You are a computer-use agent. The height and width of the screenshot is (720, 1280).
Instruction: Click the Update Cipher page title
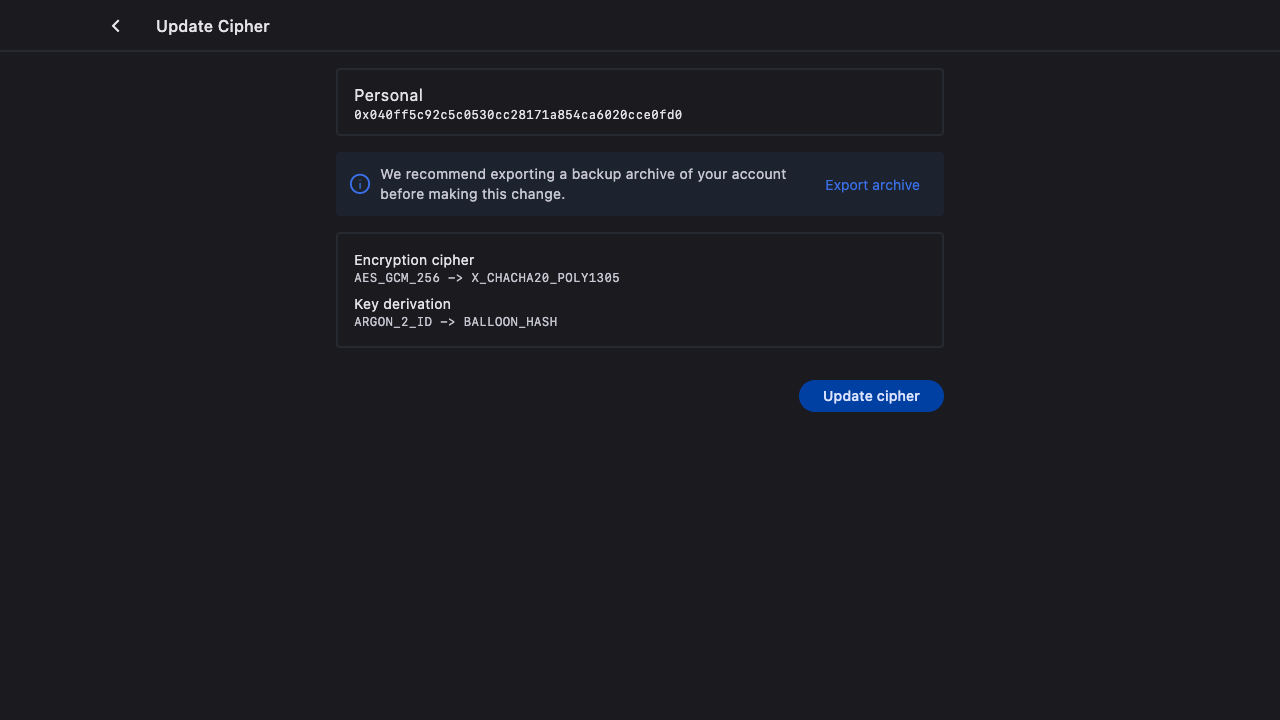tap(212, 26)
